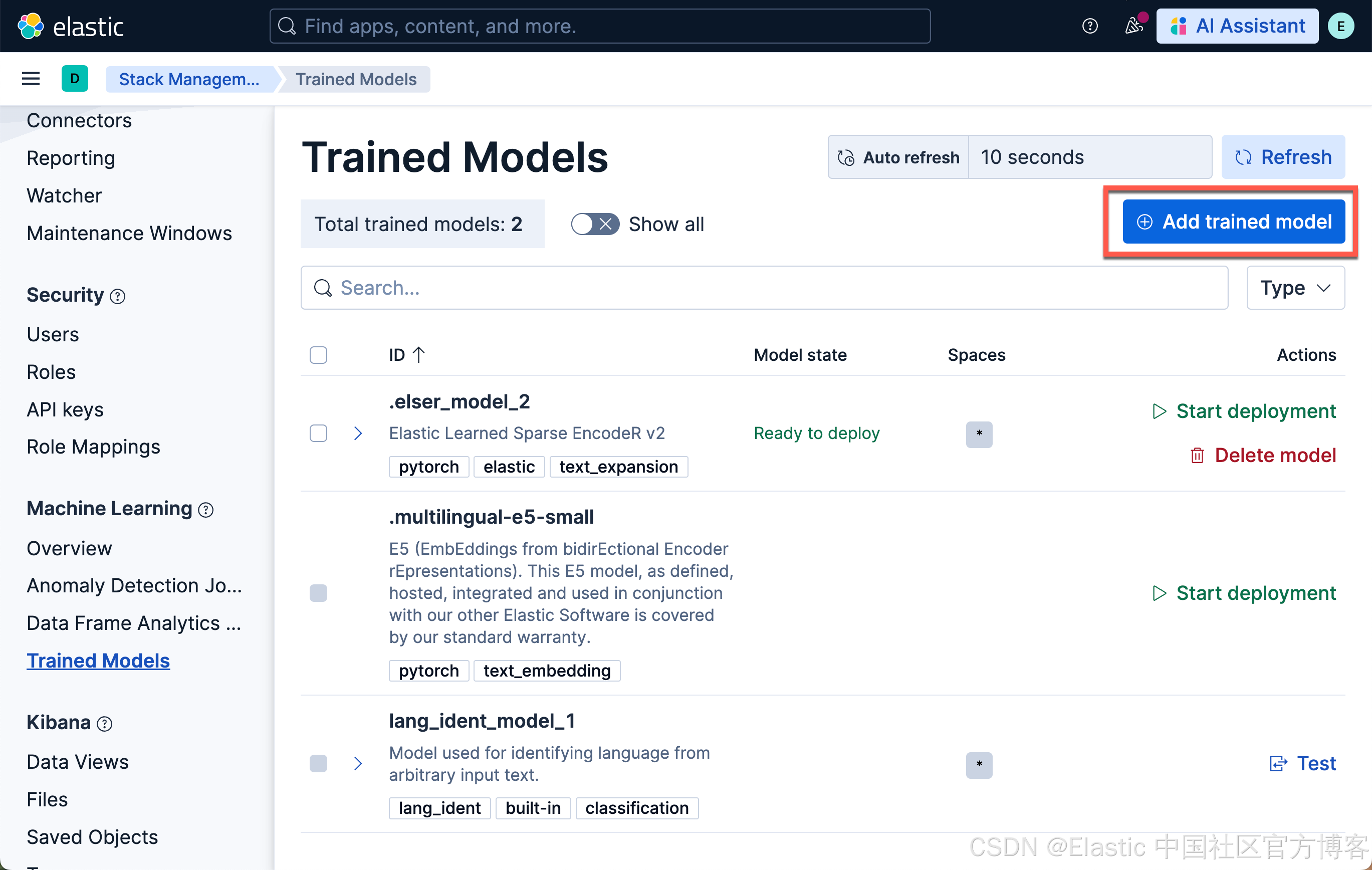Click the models Search field
The width and height of the screenshot is (1372, 870).
pos(764,288)
